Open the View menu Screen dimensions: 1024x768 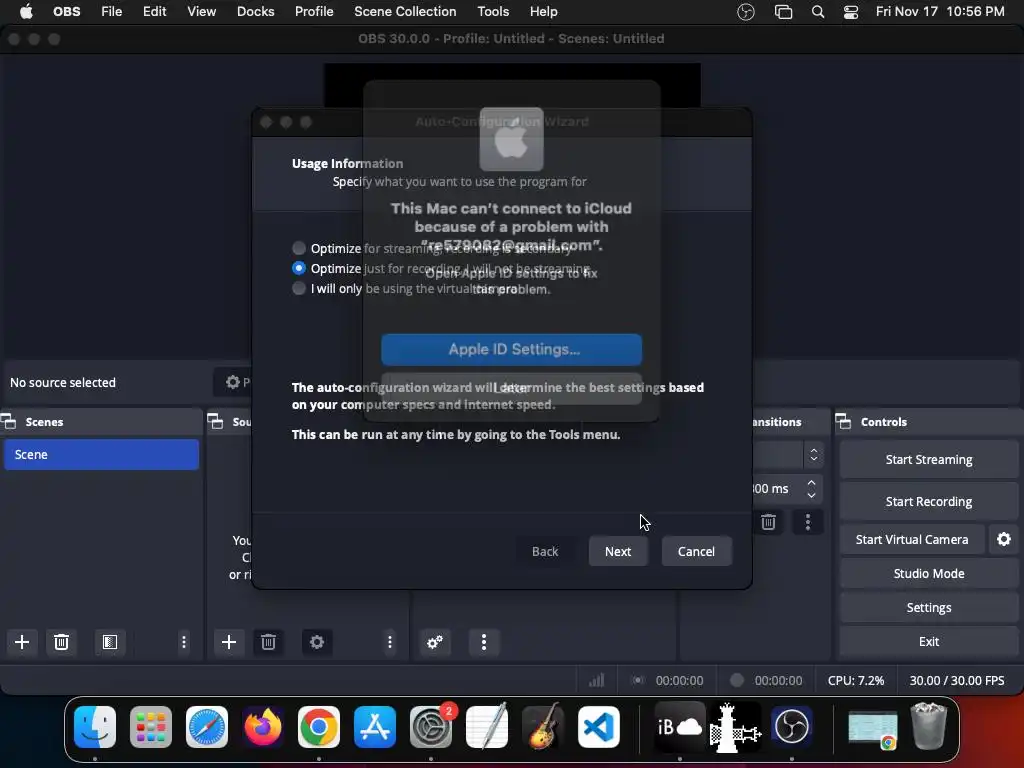(x=201, y=12)
